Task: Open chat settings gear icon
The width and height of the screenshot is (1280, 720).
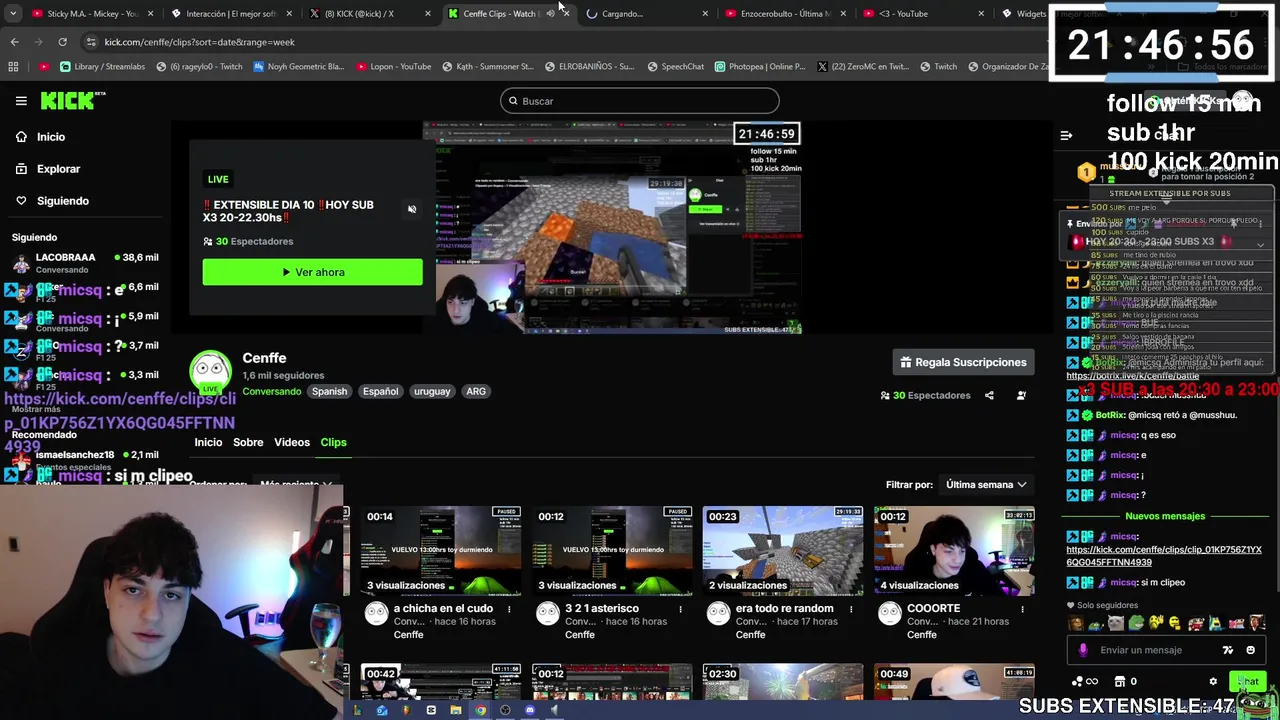Action: (x=1213, y=682)
